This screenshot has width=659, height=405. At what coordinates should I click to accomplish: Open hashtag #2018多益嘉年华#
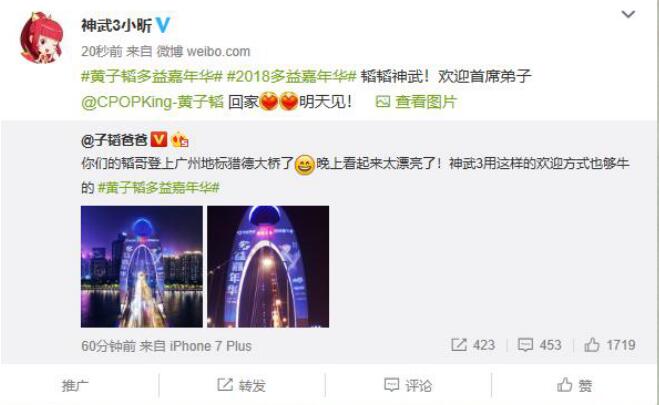291,76
